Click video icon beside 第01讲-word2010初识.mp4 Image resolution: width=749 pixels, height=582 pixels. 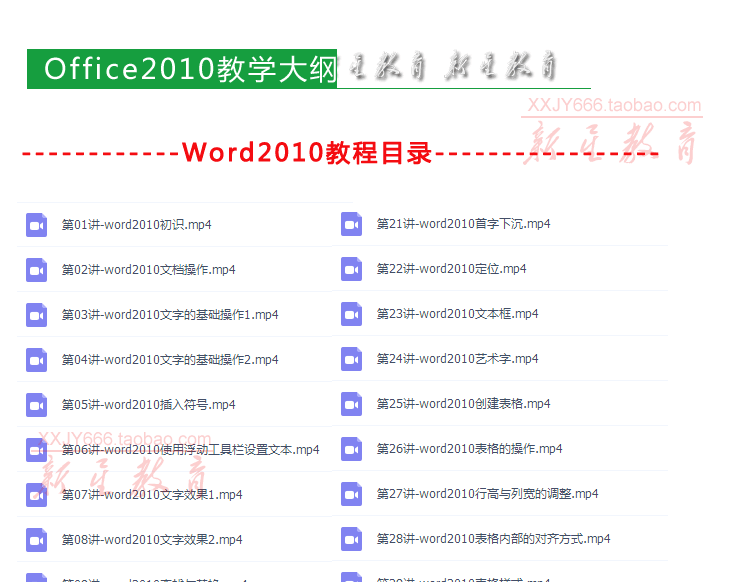point(36,225)
